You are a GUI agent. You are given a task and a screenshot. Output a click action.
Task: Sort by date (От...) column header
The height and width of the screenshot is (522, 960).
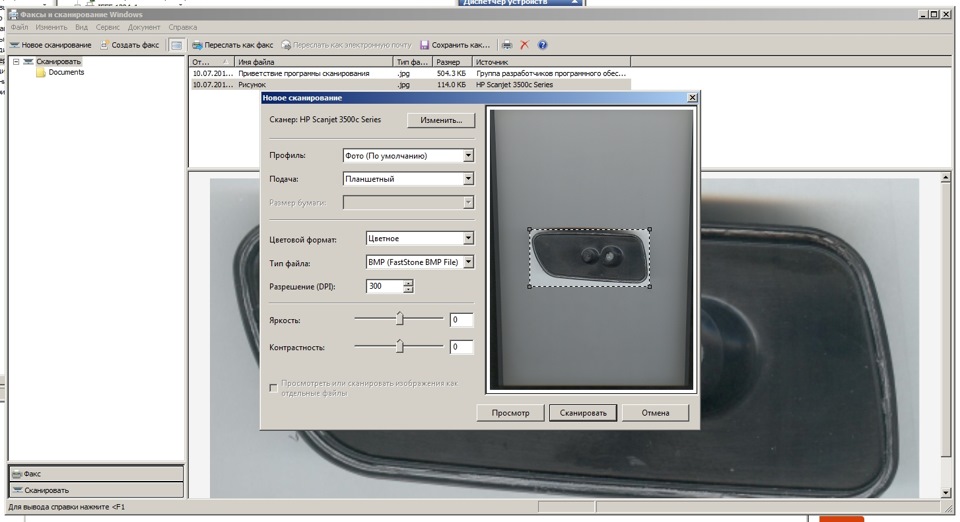[212, 62]
